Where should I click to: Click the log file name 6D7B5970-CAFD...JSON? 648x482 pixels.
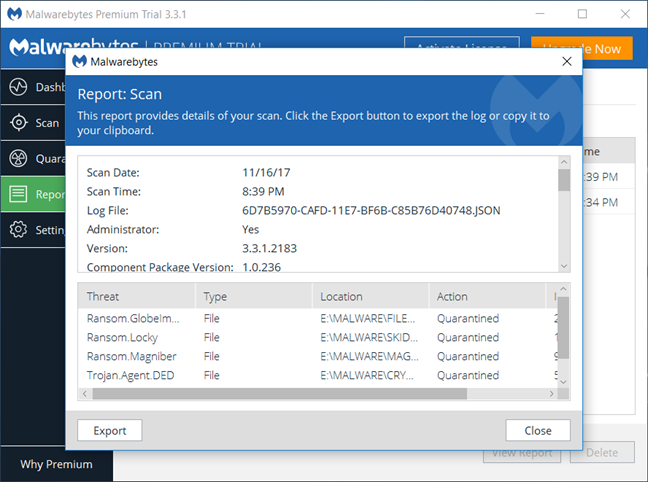371,210
